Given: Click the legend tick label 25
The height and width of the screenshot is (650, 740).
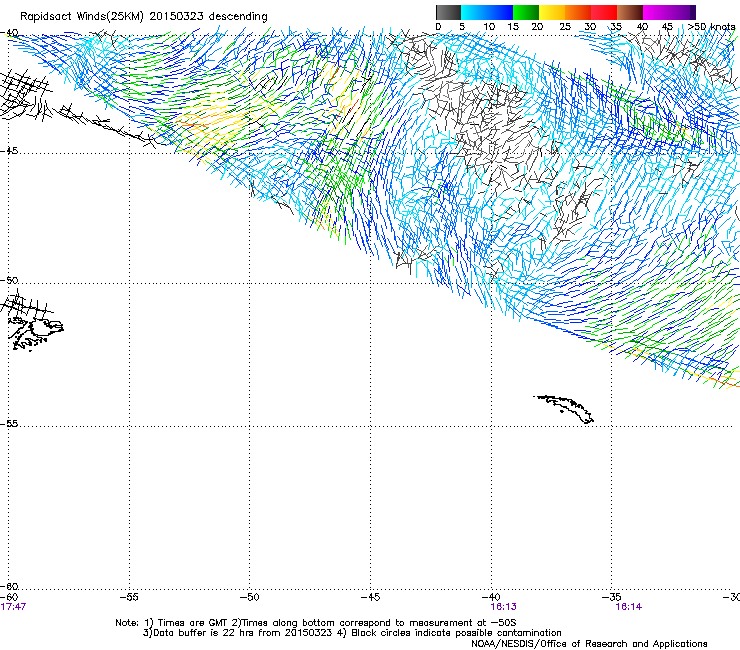Looking at the screenshot, I should point(565,27).
